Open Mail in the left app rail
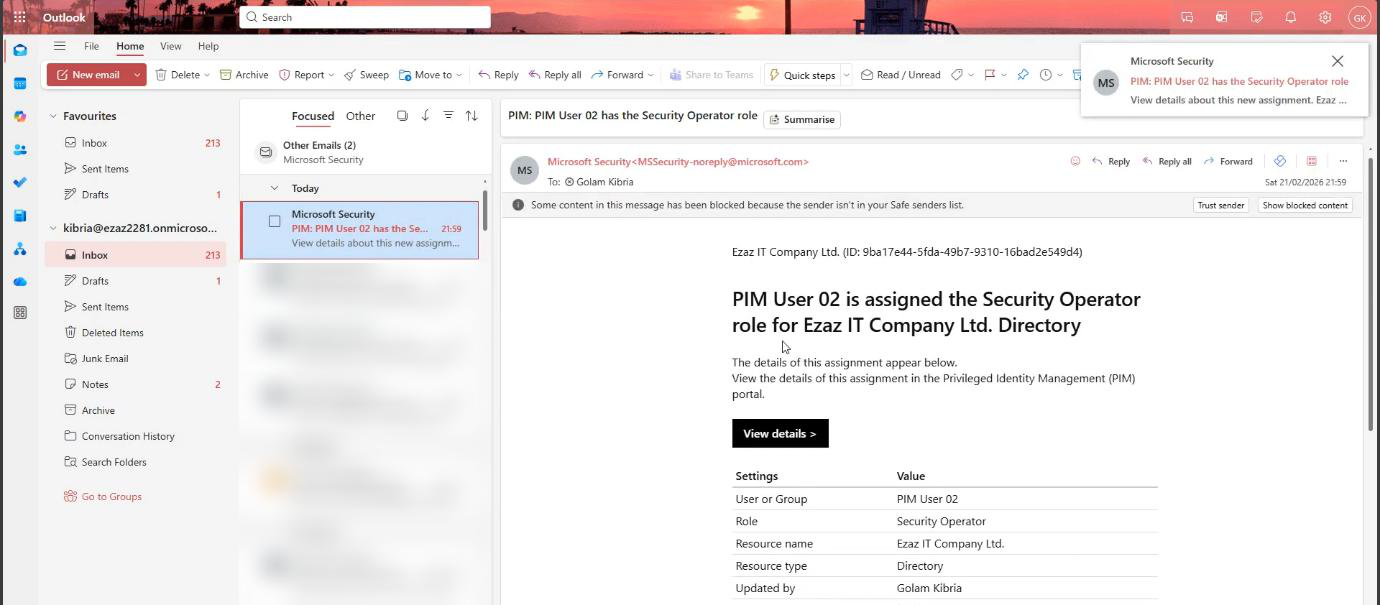Image resolution: width=1380 pixels, height=605 pixels. (x=20, y=50)
